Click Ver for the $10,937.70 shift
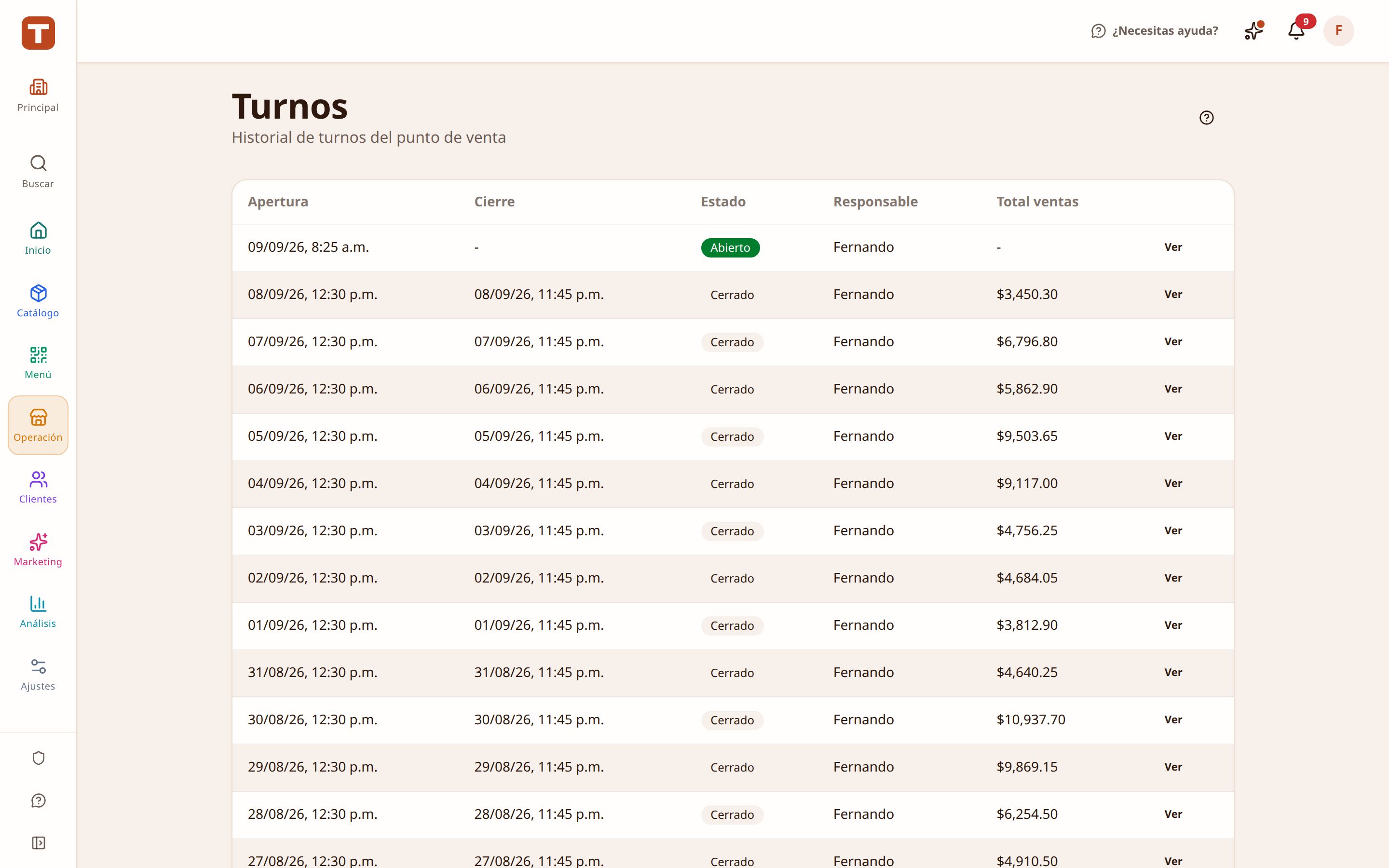This screenshot has width=1389, height=868. [1173, 719]
